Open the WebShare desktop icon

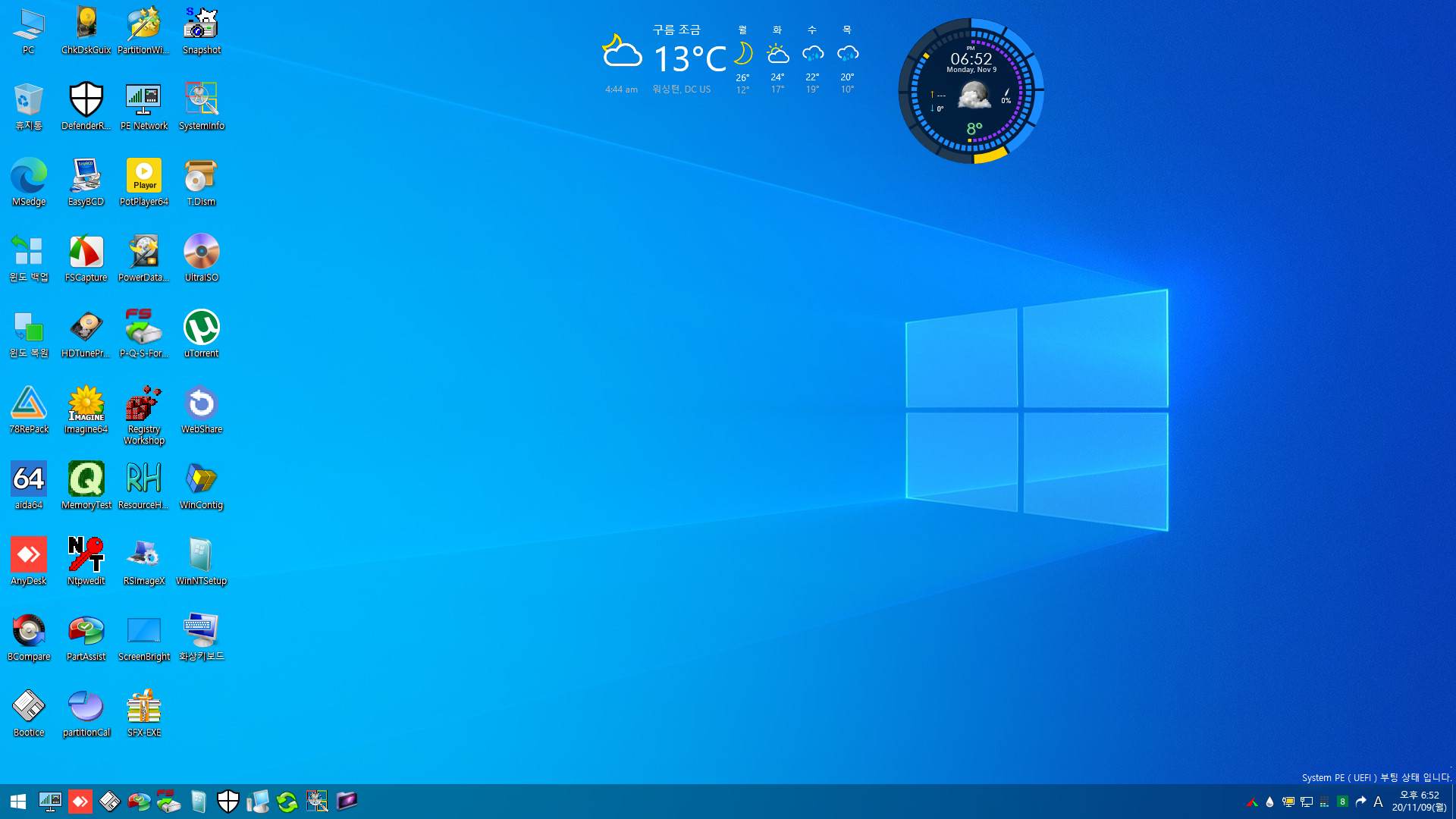202,410
